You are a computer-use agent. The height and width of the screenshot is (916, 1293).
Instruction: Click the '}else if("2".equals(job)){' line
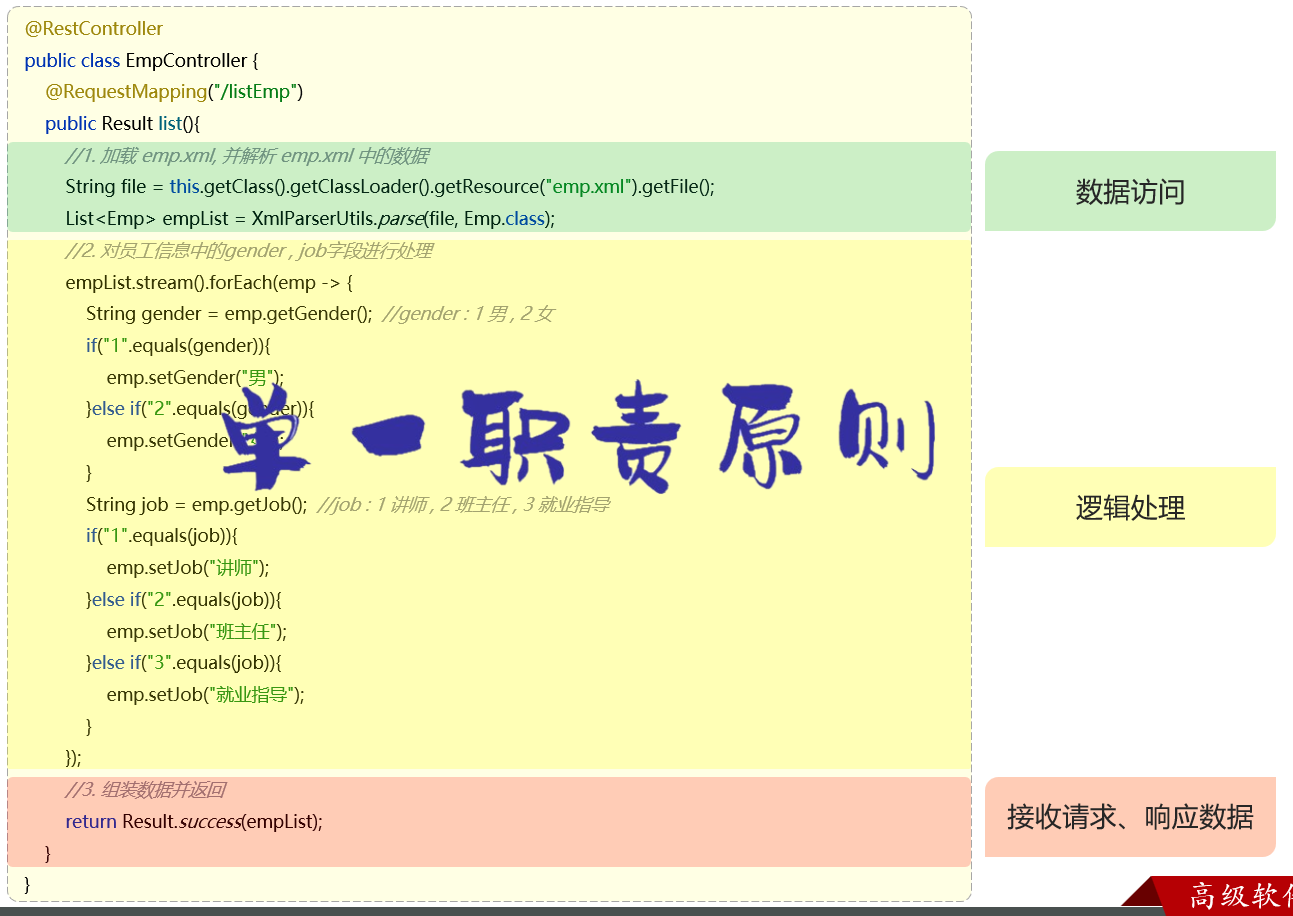pyautogui.click(x=184, y=600)
